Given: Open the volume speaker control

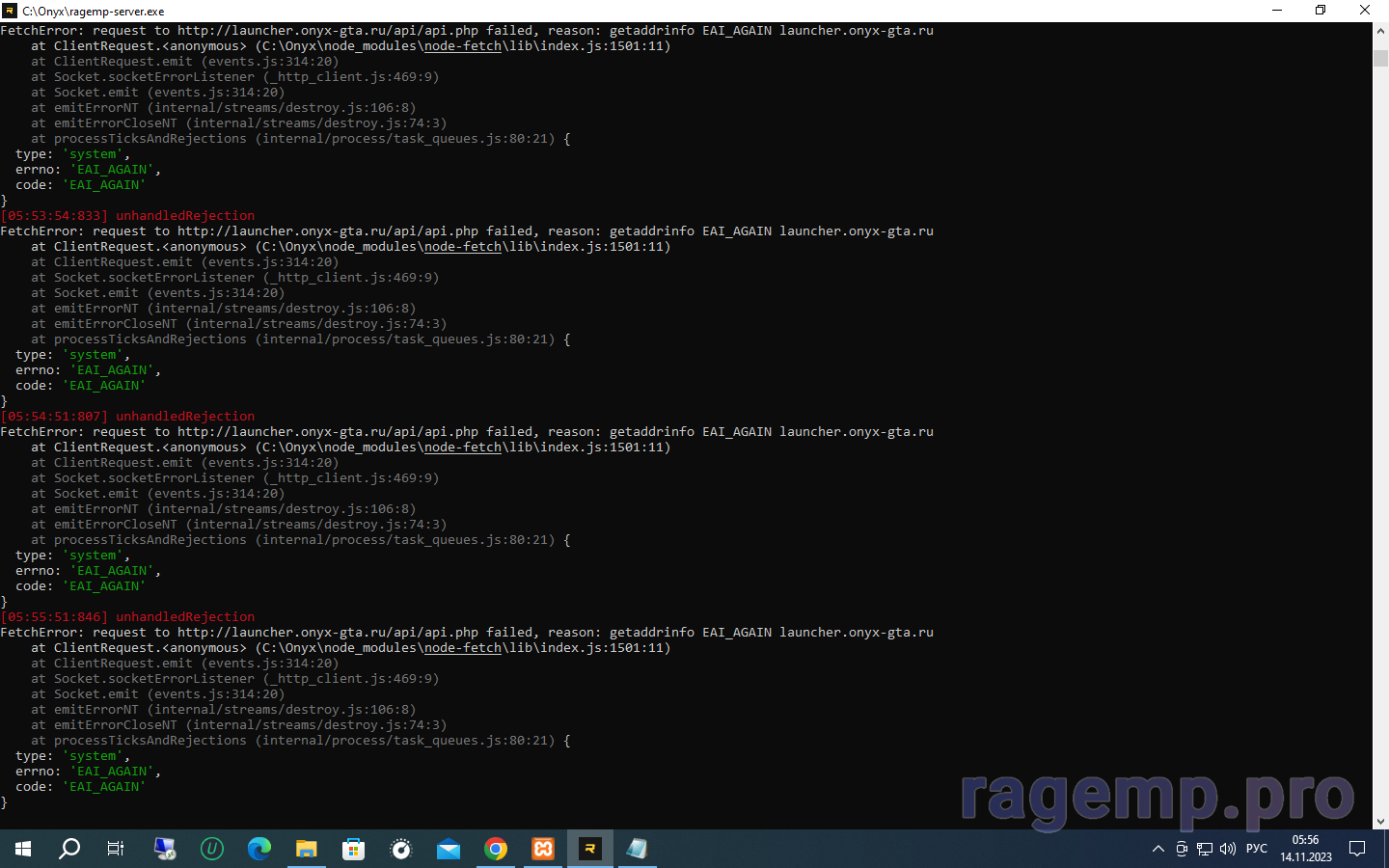Looking at the screenshot, I should pos(1227,849).
